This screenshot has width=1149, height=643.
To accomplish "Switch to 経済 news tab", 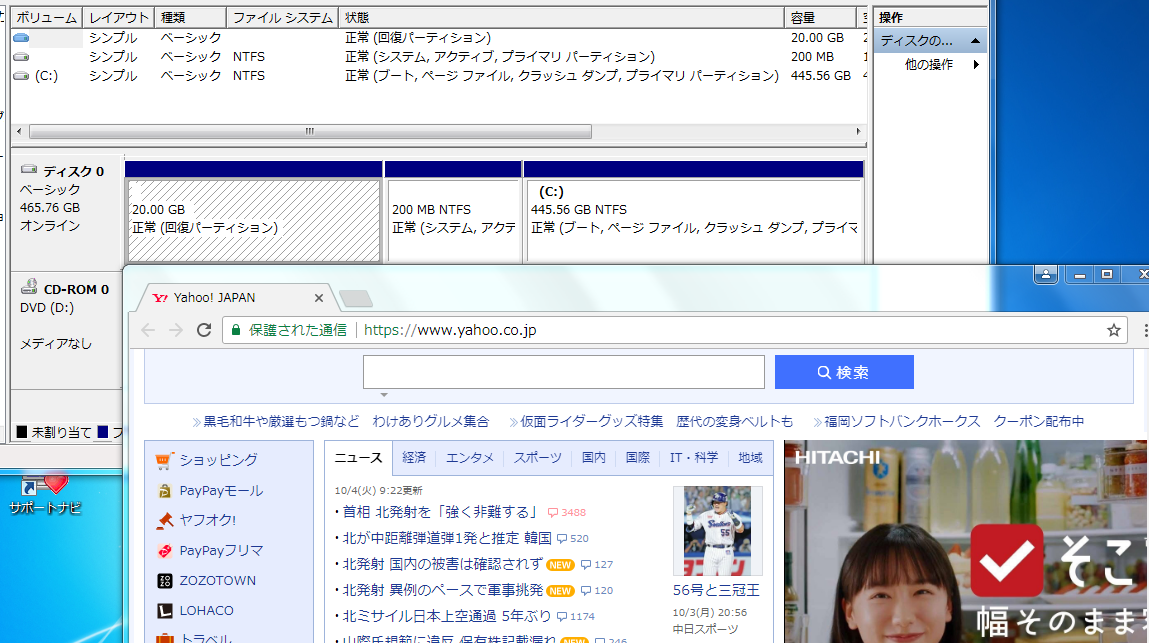I will pos(414,458).
